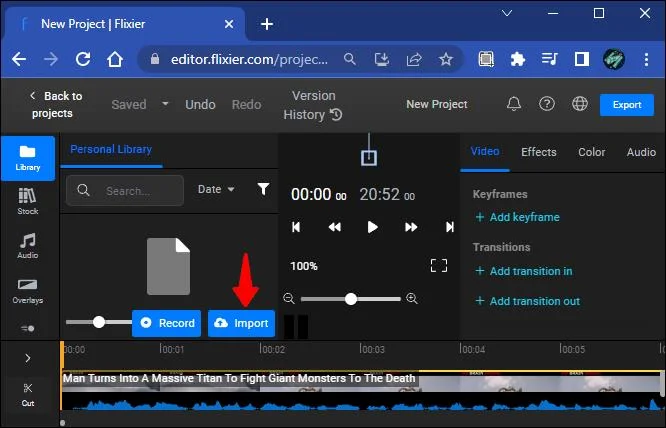666x428 pixels.
Task: Click the rewind button
Action: [x=334, y=227]
